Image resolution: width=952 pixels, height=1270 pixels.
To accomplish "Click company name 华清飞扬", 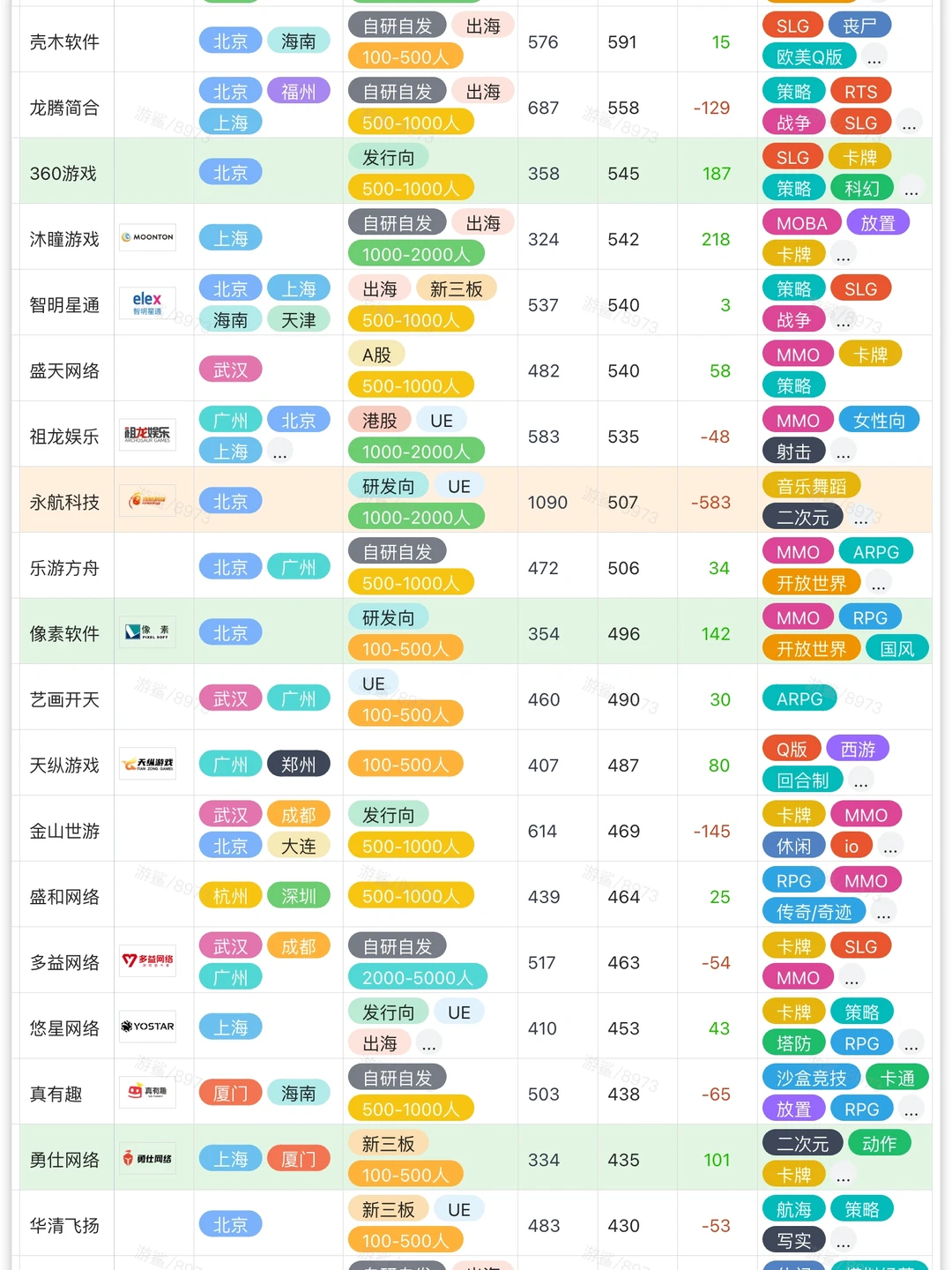I will click(x=64, y=1225).
